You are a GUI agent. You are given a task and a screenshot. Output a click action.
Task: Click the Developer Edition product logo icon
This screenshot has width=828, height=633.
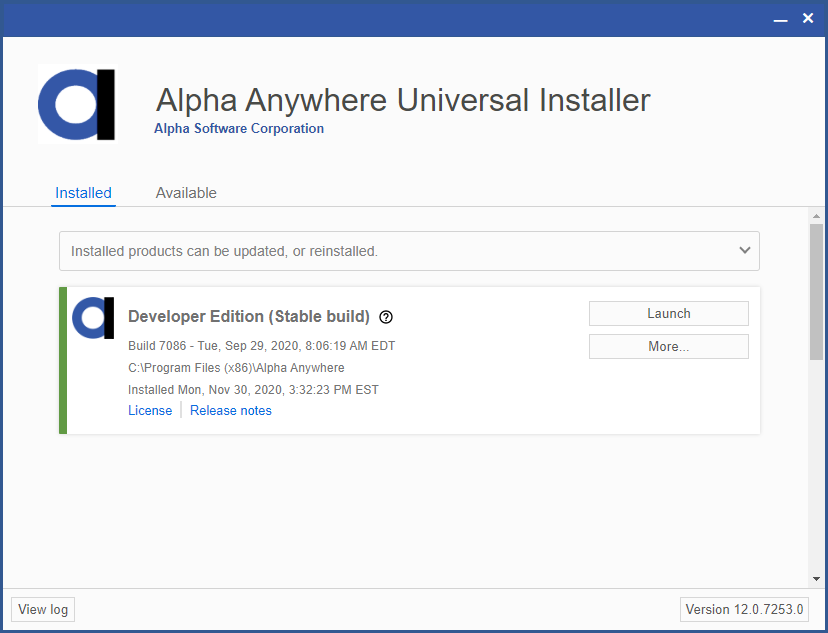tap(93, 318)
